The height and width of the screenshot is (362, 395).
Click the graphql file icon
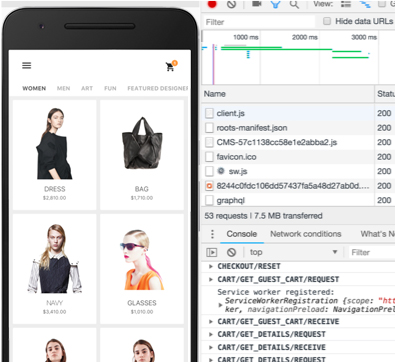point(209,200)
